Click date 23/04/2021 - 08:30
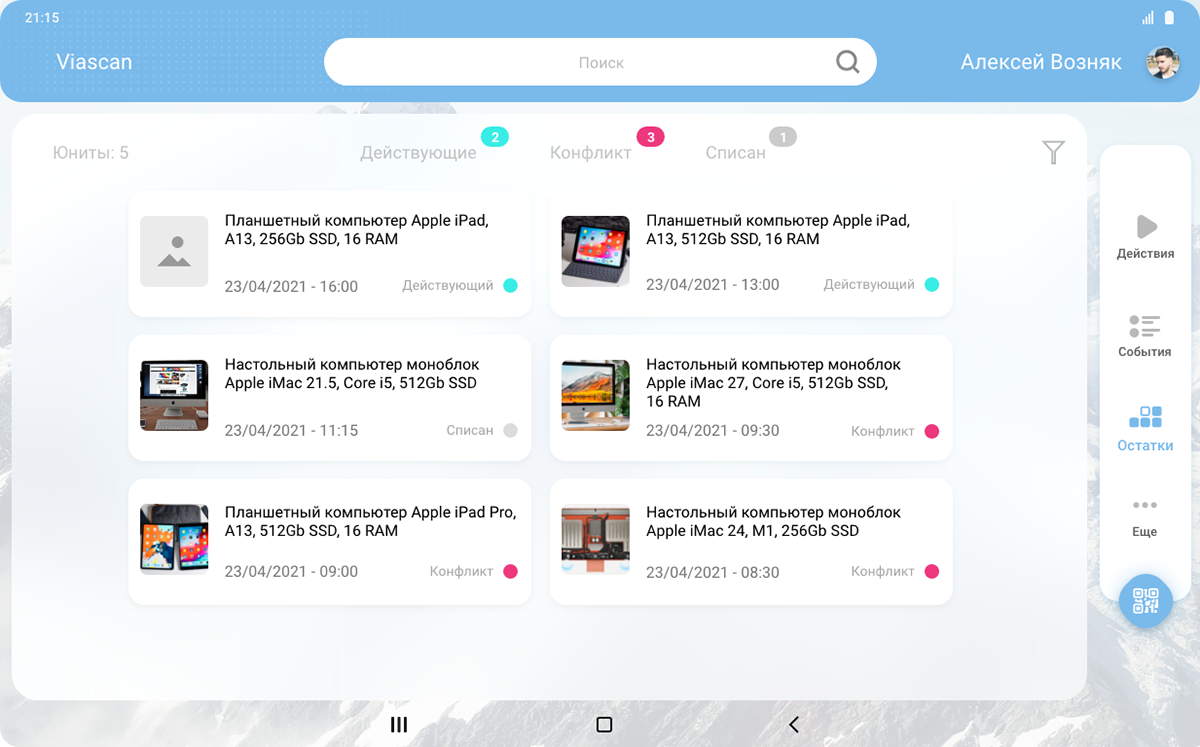 point(712,573)
